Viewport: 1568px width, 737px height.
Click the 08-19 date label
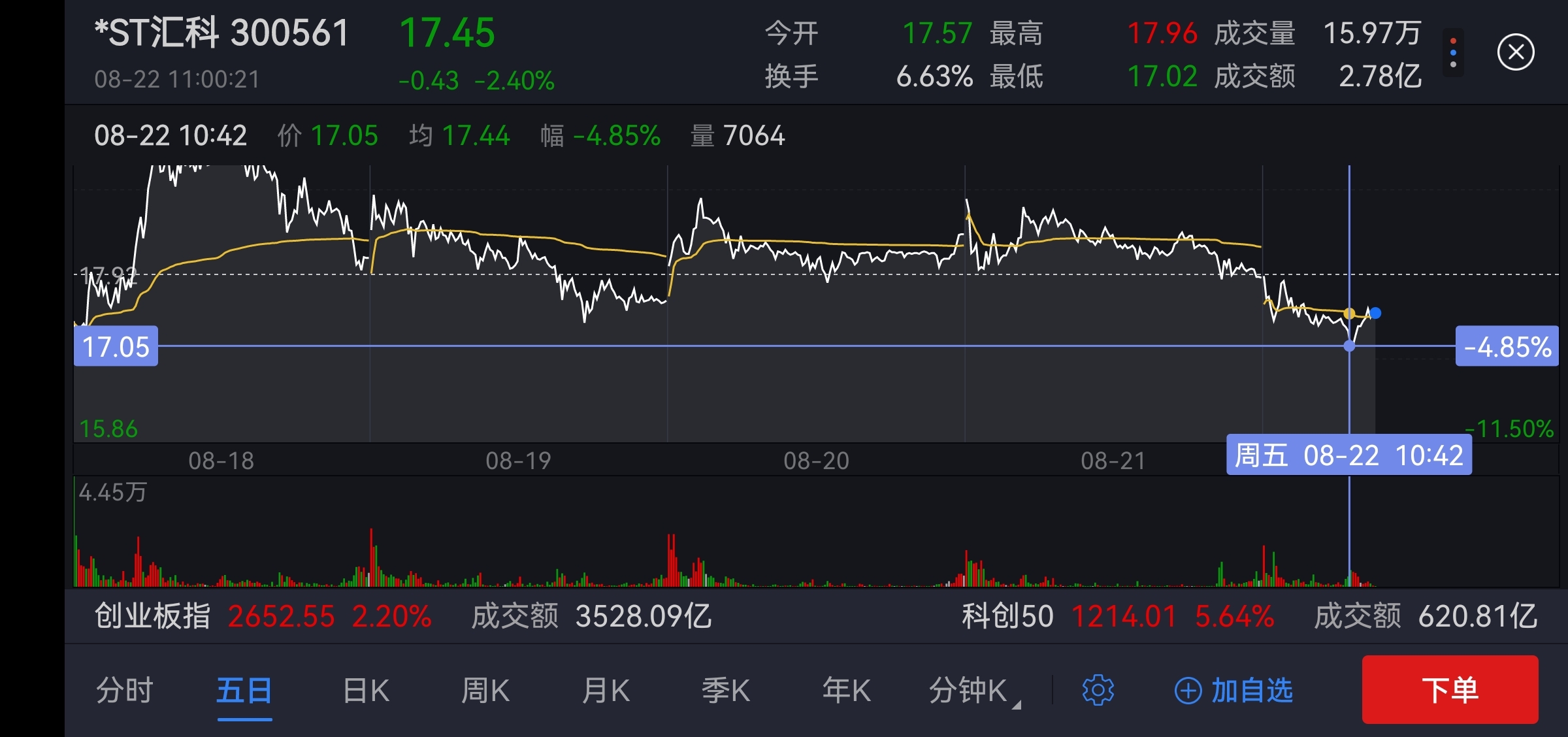(x=519, y=461)
